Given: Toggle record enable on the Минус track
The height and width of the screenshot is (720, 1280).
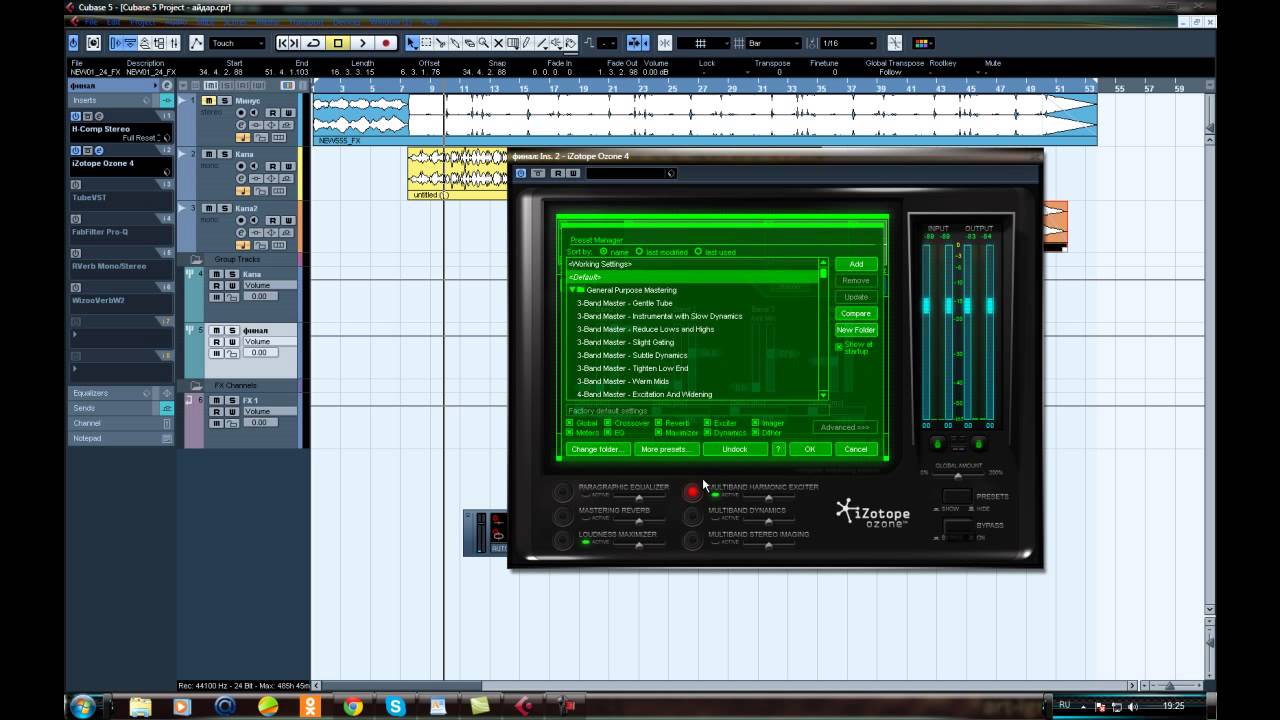Looking at the screenshot, I should pos(241,113).
